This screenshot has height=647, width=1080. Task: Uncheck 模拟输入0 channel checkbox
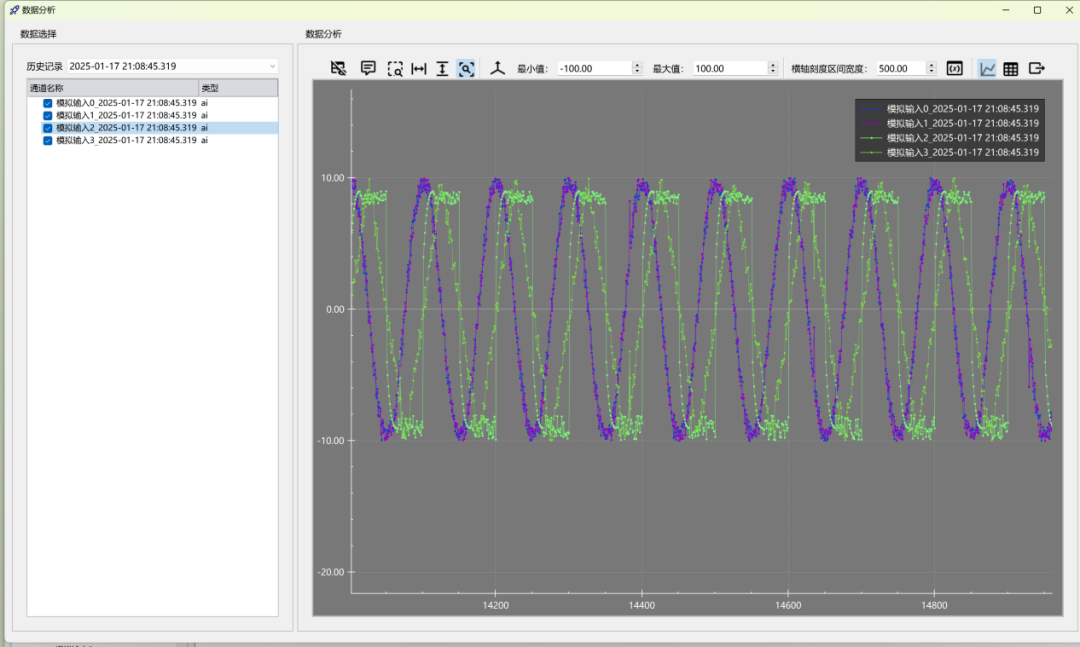pos(48,103)
